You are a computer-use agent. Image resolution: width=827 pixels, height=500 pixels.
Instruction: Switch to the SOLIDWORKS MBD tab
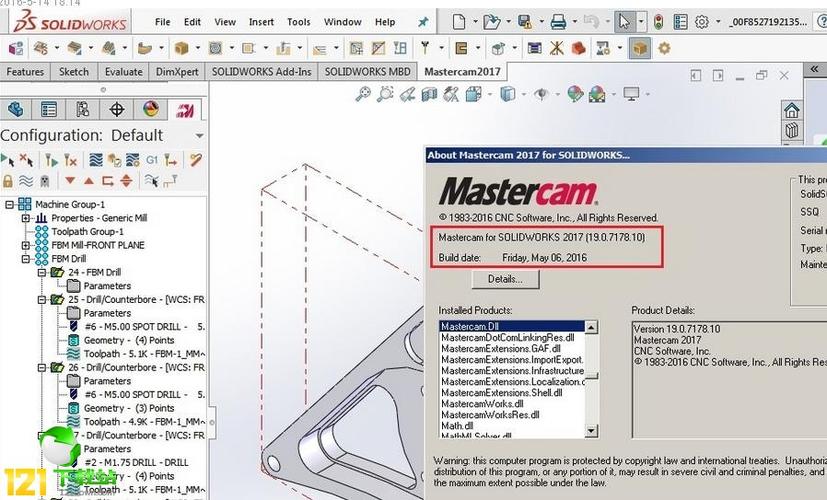pyautogui.click(x=367, y=72)
